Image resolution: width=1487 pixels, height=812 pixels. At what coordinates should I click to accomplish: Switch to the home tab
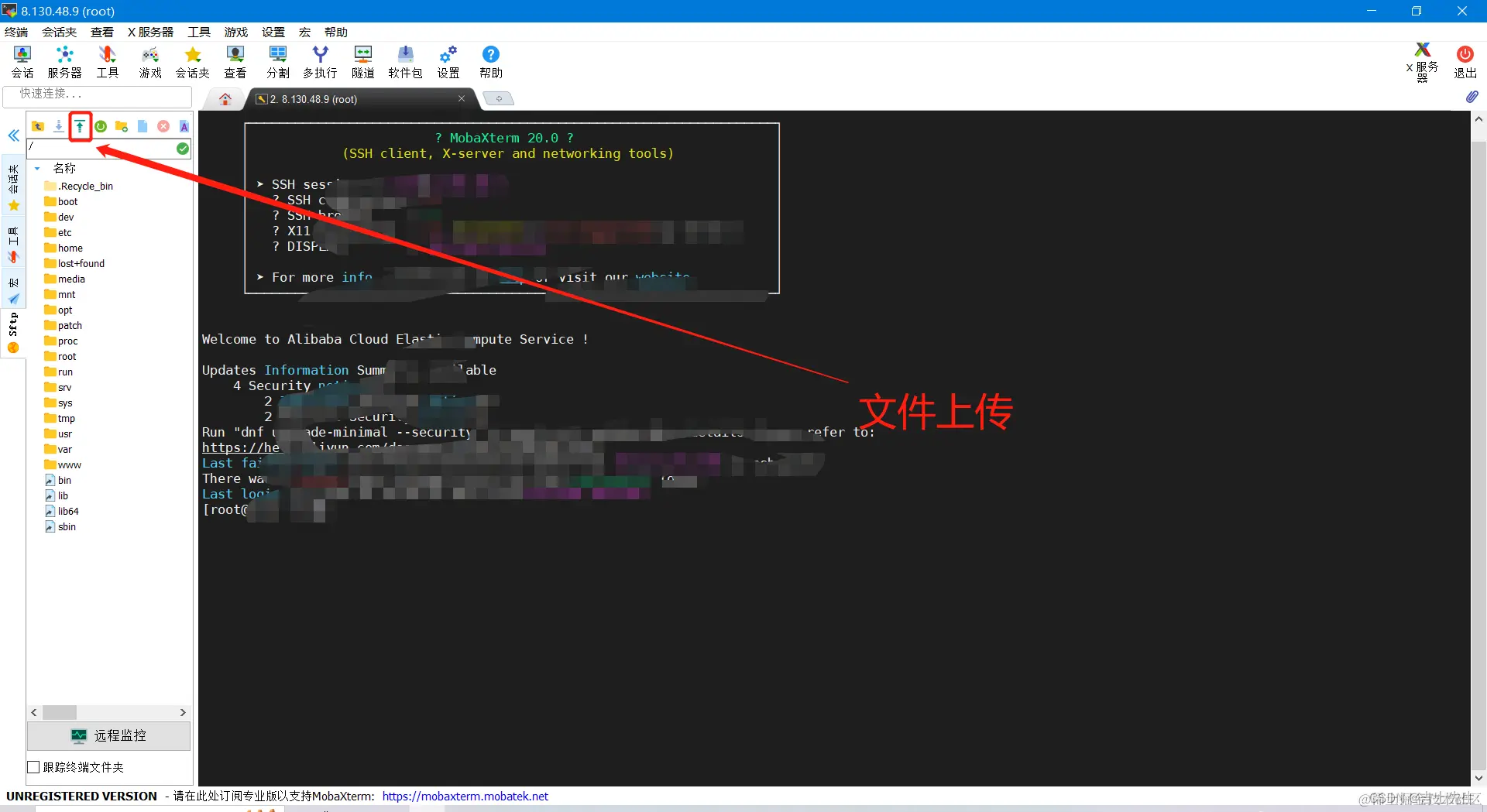pos(225,99)
